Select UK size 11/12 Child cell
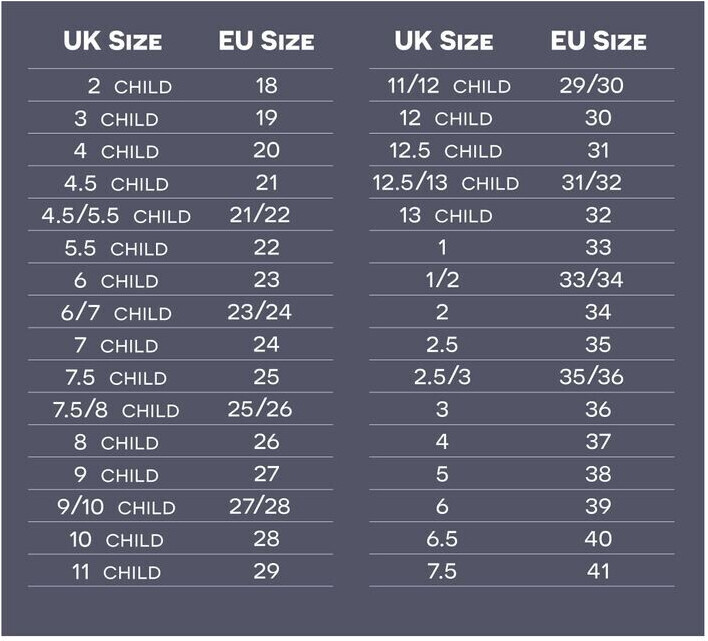 [449, 86]
